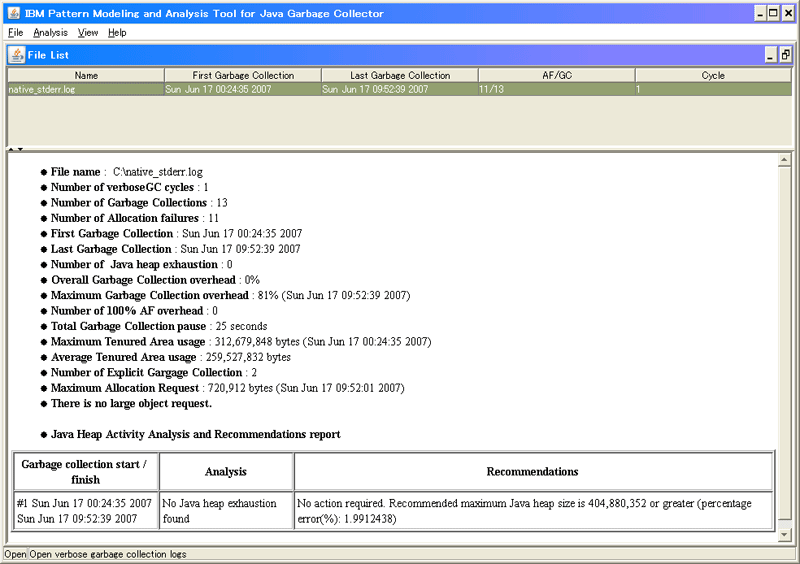Screen dimensions: 800x564
Task: Open the Help menu
Action: pos(117,33)
